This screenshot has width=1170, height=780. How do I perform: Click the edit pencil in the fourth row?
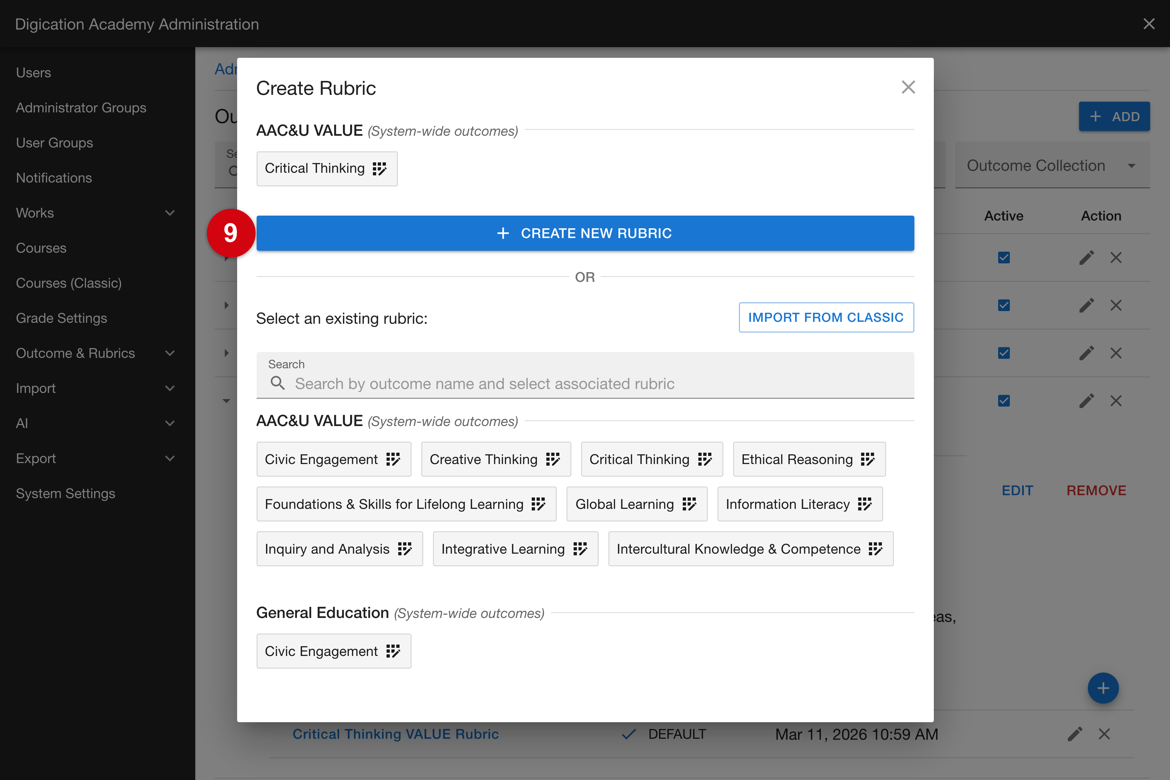click(1086, 401)
